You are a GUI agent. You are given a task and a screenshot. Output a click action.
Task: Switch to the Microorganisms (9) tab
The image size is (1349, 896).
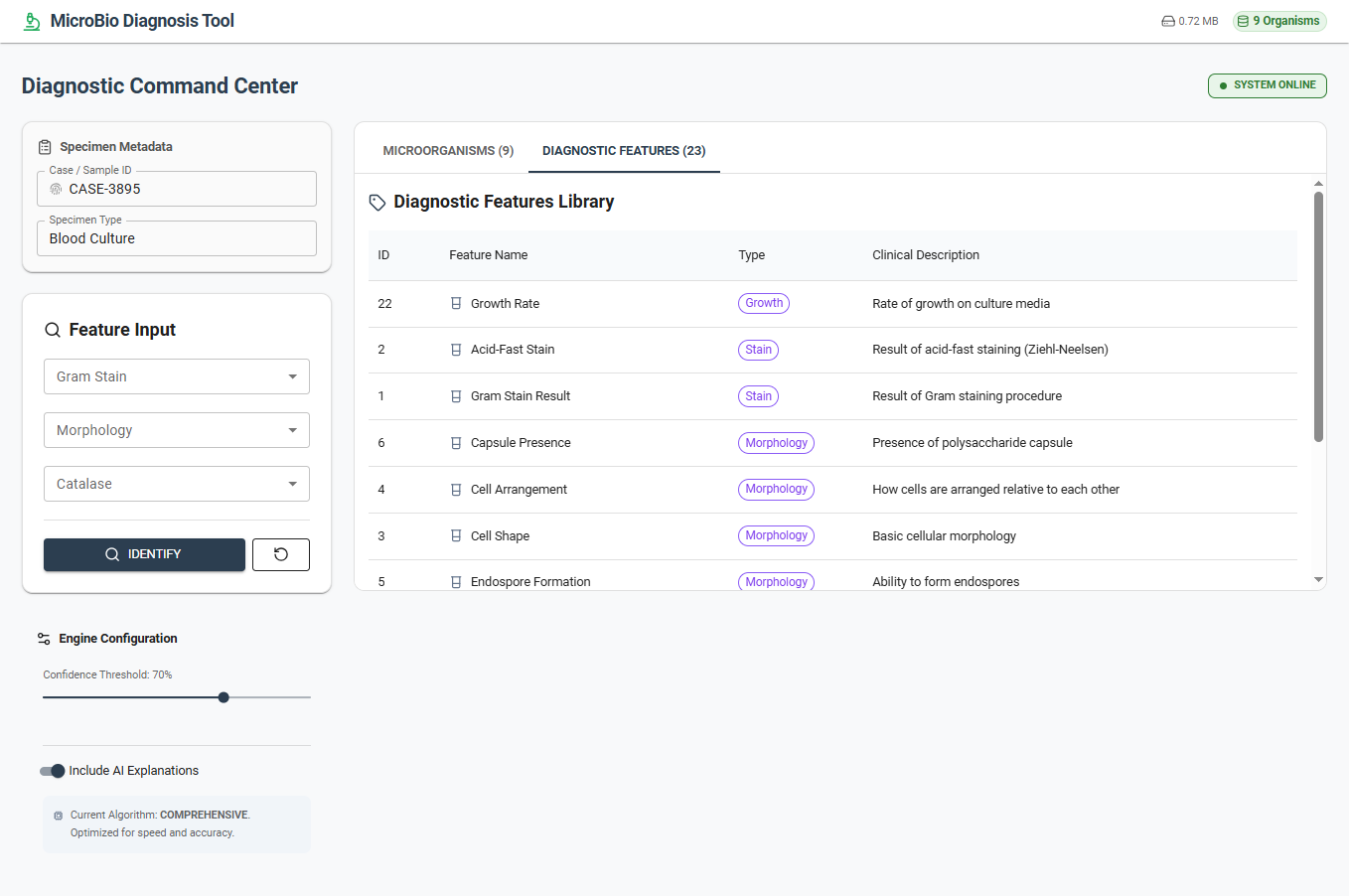448,151
